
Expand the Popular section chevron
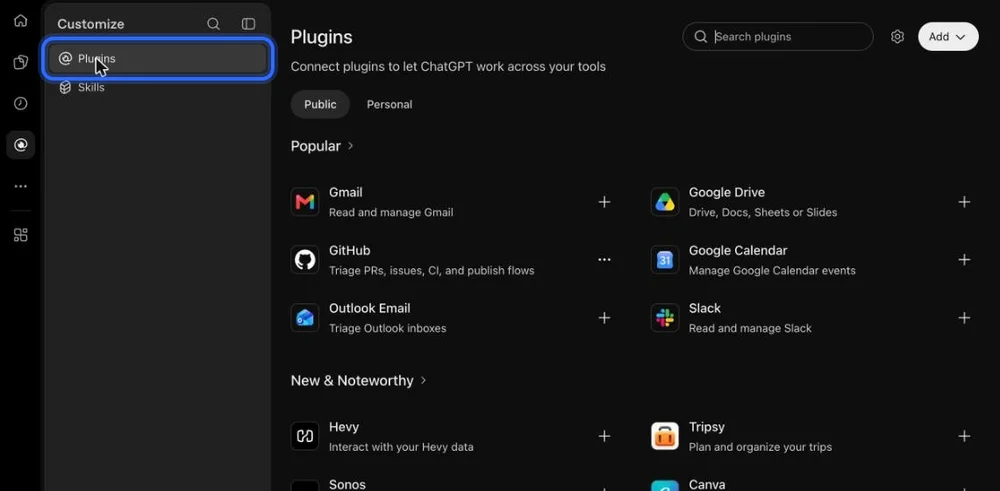[x=350, y=146]
